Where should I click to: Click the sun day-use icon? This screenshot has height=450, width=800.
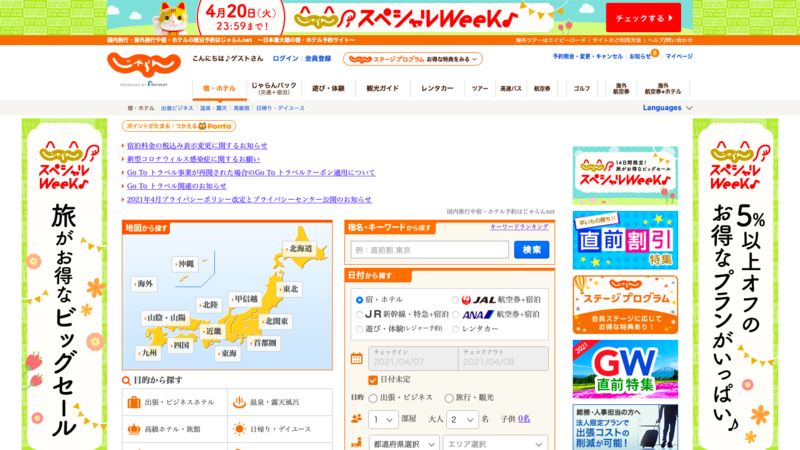coord(239,429)
